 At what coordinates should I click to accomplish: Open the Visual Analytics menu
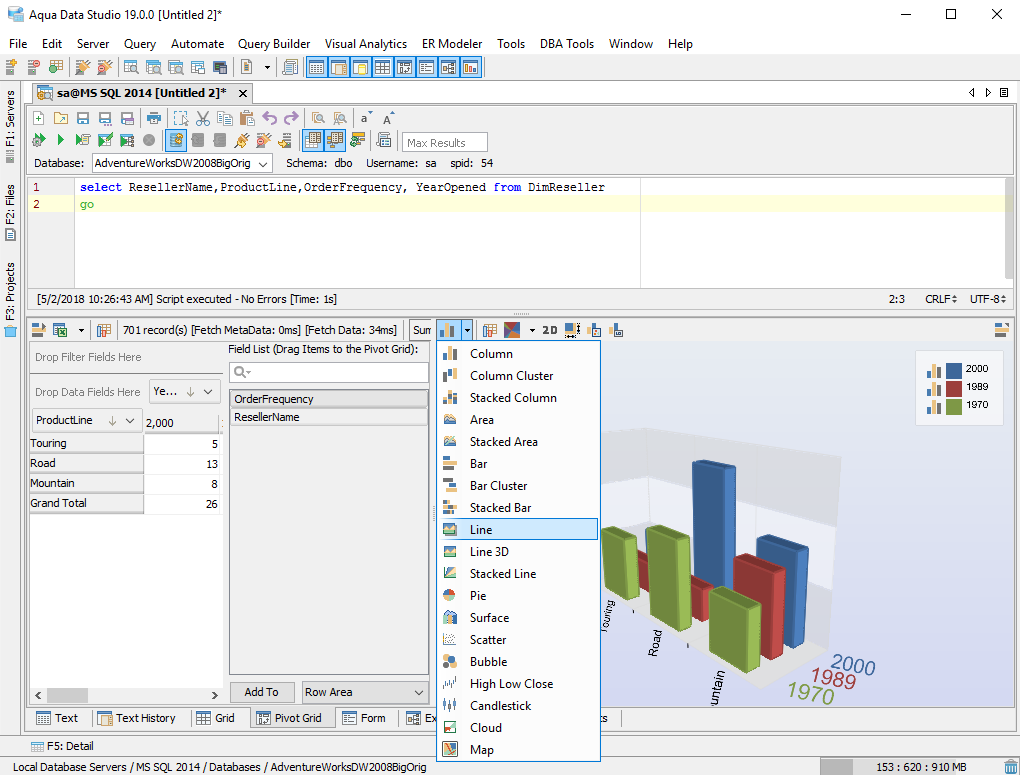(366, 44)
